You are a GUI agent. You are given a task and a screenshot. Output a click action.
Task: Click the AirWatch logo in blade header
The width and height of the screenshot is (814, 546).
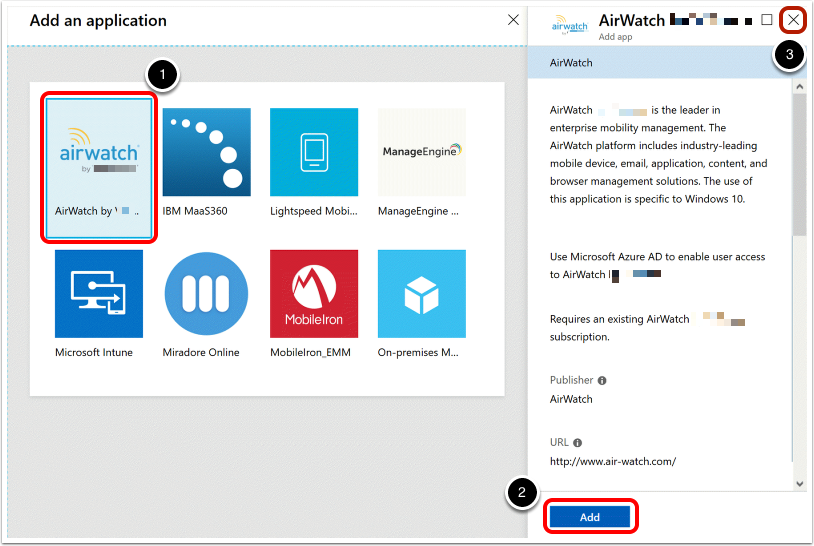(x=570, y=26)
